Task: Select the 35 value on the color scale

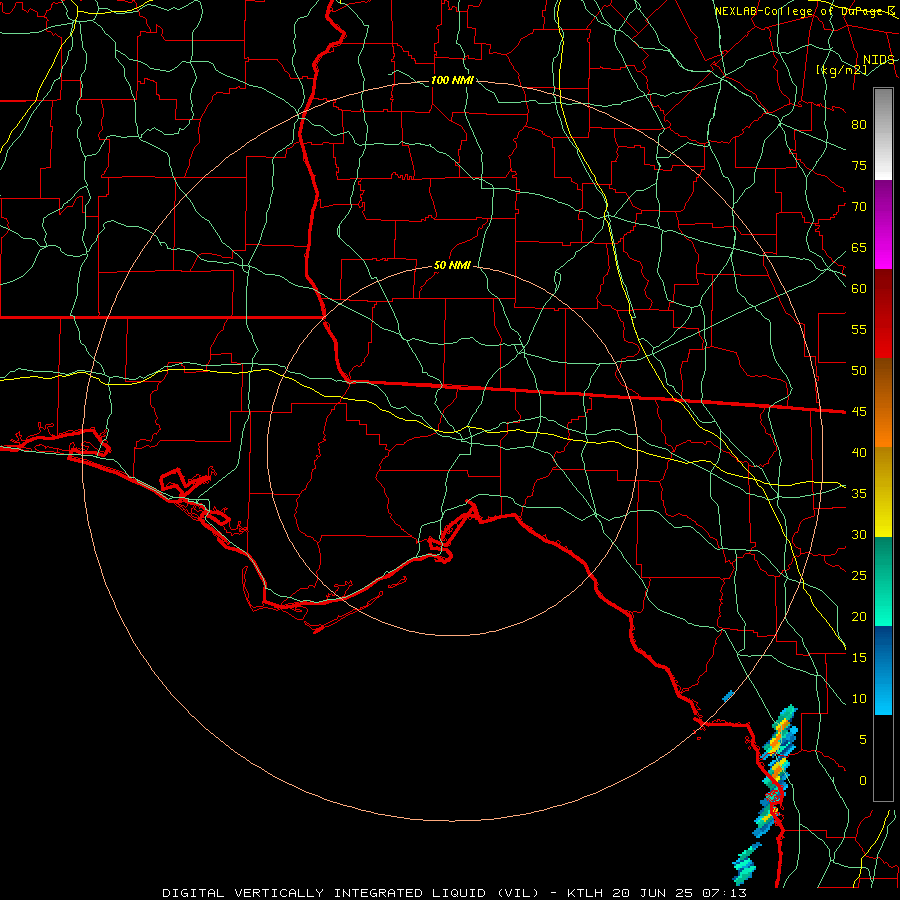Action: (859, 494)
